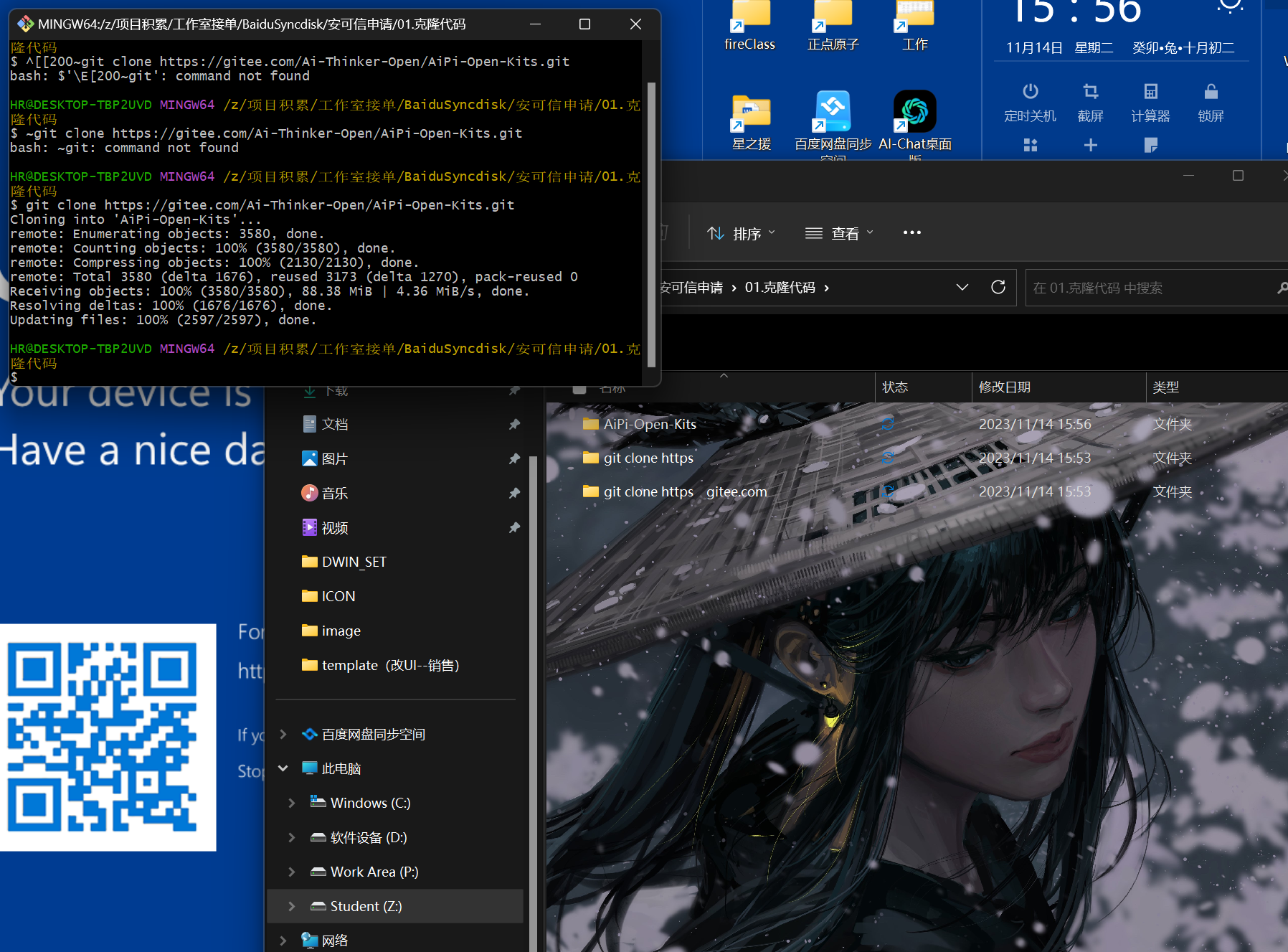The height and width of the screenshot is (952, 1288).
Task: Collapse the 此电脑 tree node
Action: pos(283,768)
